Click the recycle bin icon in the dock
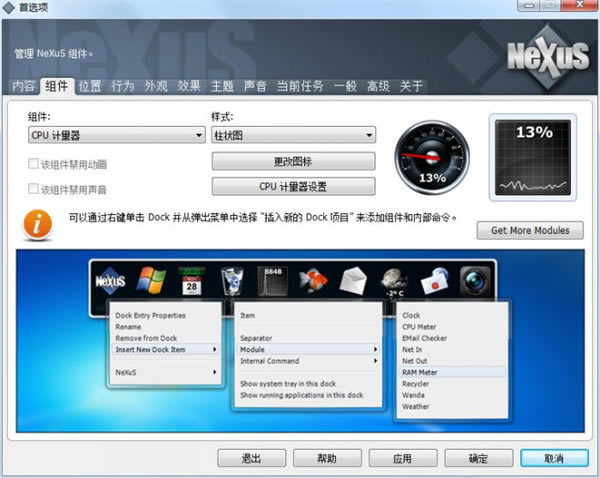This screenshot has height=478, width=600. [232, 281]
